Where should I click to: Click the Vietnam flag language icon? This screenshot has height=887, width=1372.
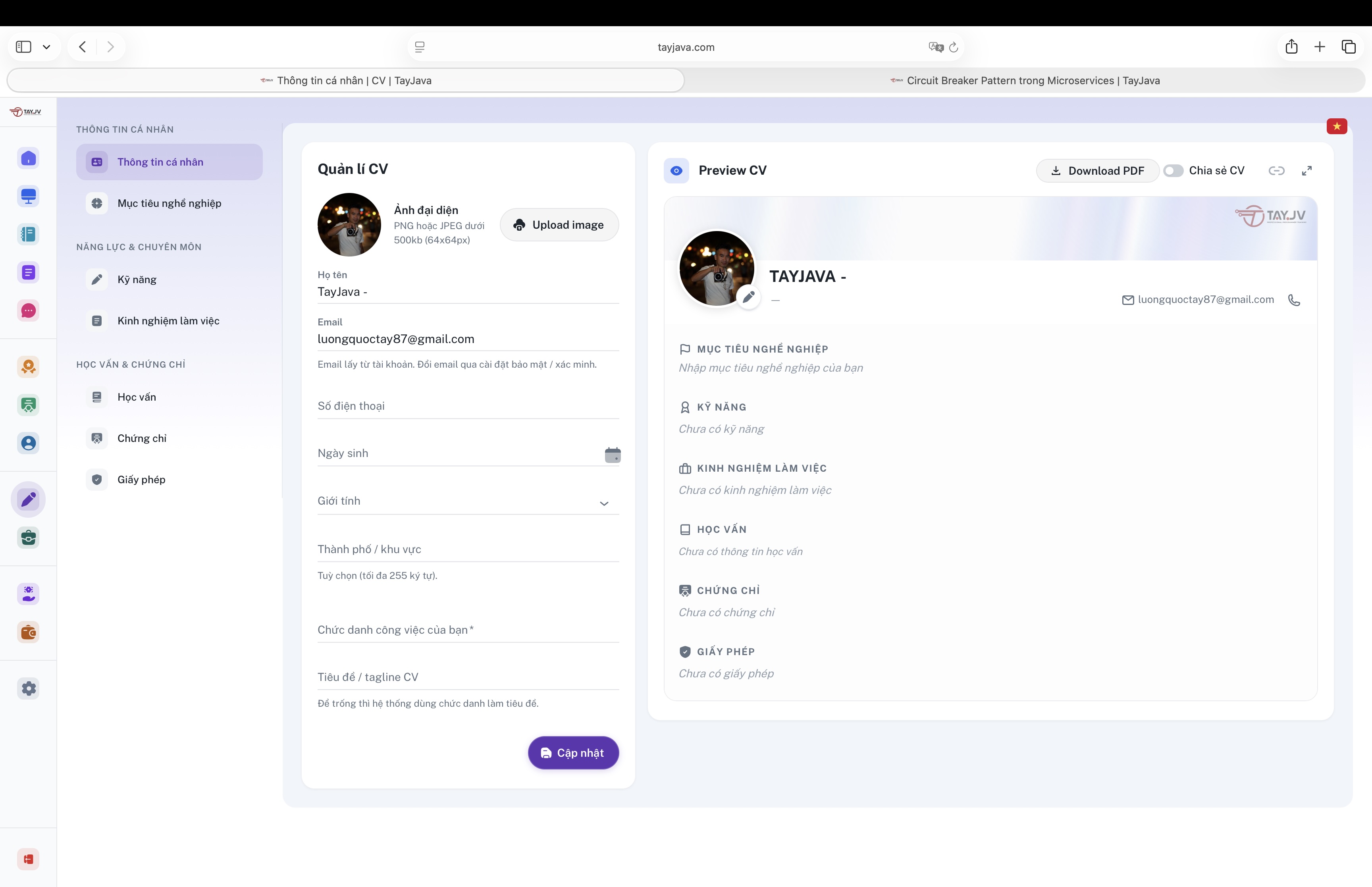pyautogui.click(x=1337, y=126)
